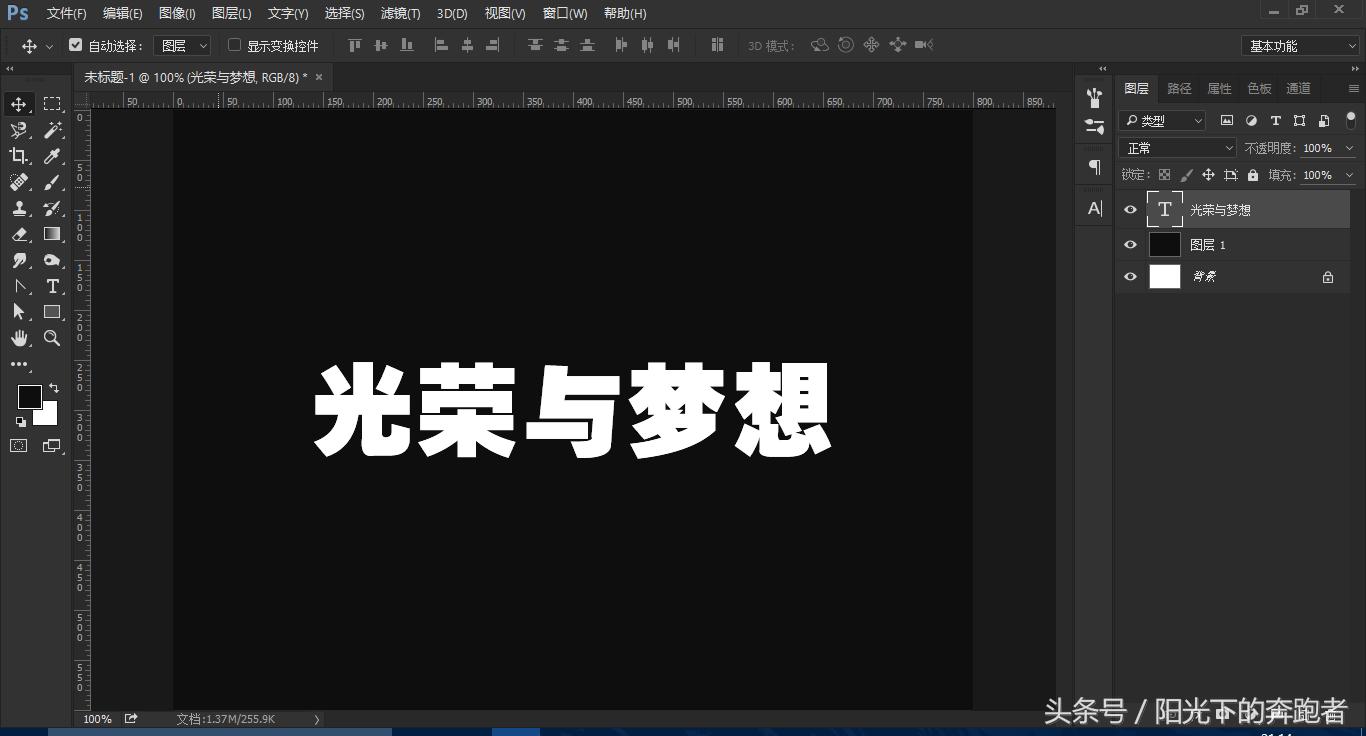
Task: Click the 自动选择 option in options bar
Action: (x=76, y=45)
